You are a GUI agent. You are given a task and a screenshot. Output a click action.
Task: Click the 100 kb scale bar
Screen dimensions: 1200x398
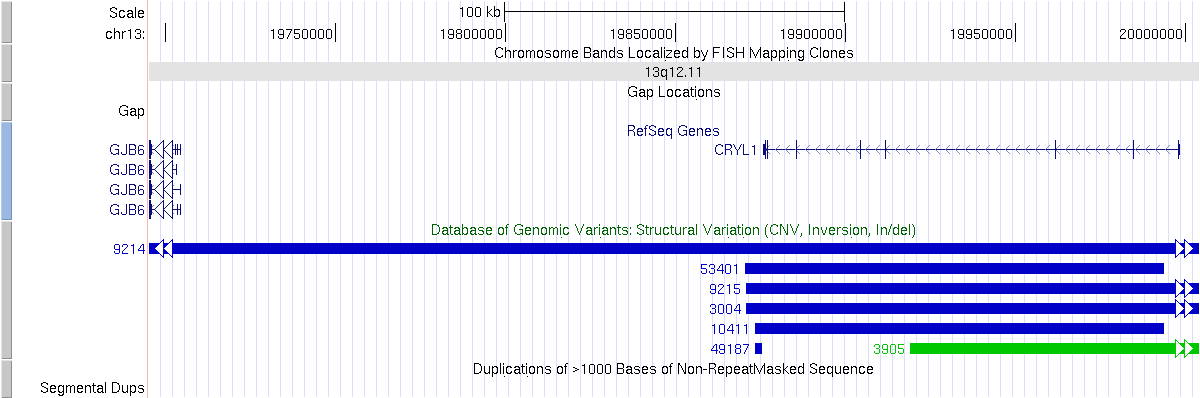pyautogui.click(x=675, y=12)
